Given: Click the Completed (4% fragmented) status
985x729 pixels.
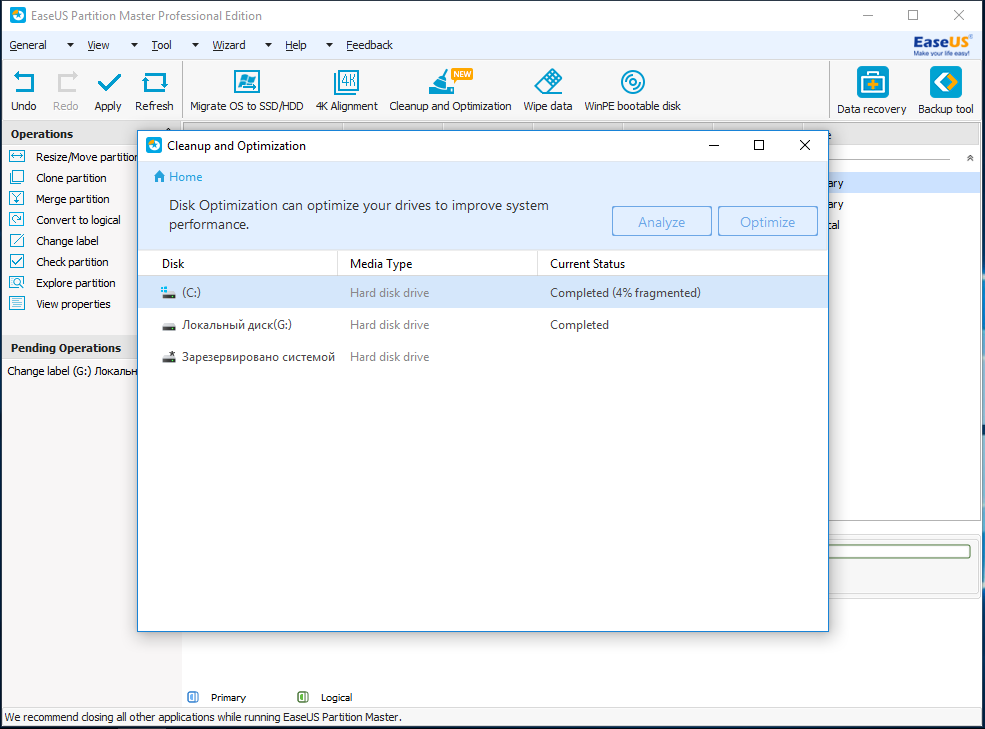Looking at the screenshot, I should (625, 293).
